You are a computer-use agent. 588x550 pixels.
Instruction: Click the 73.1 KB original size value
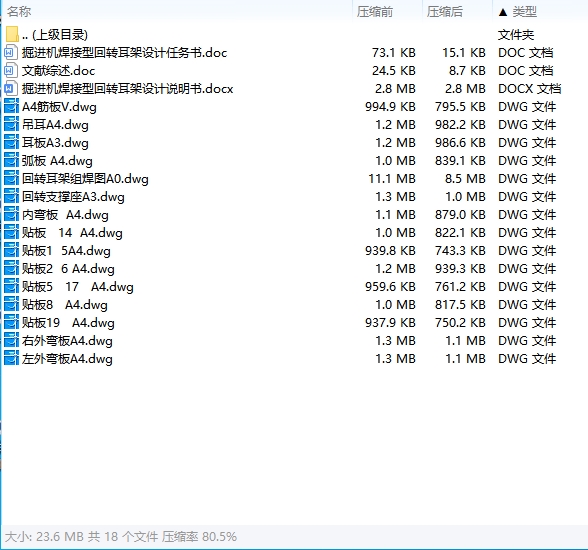(394, 52)
